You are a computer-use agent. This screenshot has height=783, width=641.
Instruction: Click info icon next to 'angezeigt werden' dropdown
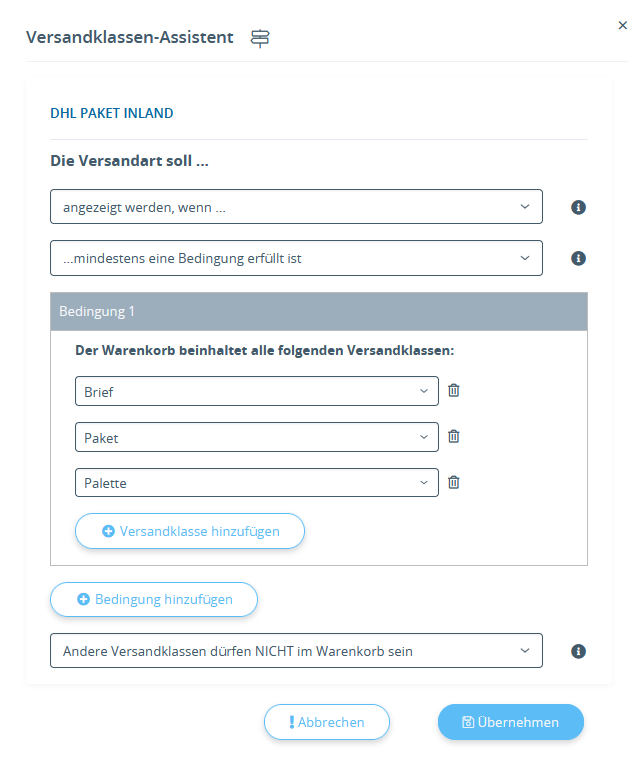tap(578, 208)
